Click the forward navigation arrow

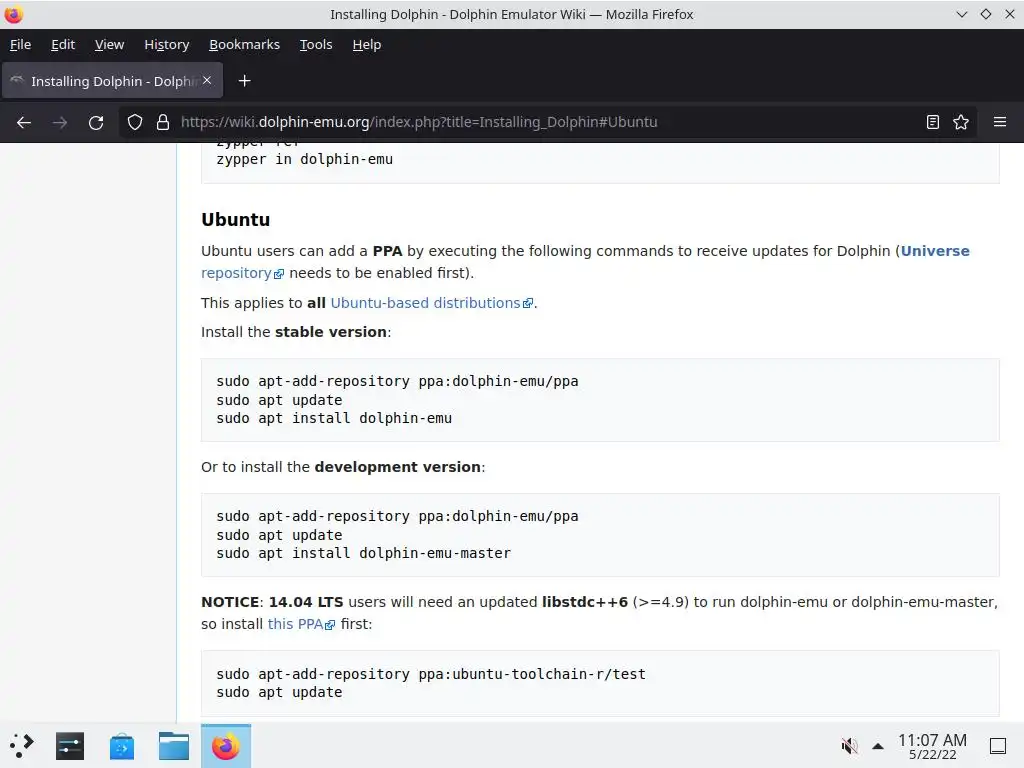(59, 122)
